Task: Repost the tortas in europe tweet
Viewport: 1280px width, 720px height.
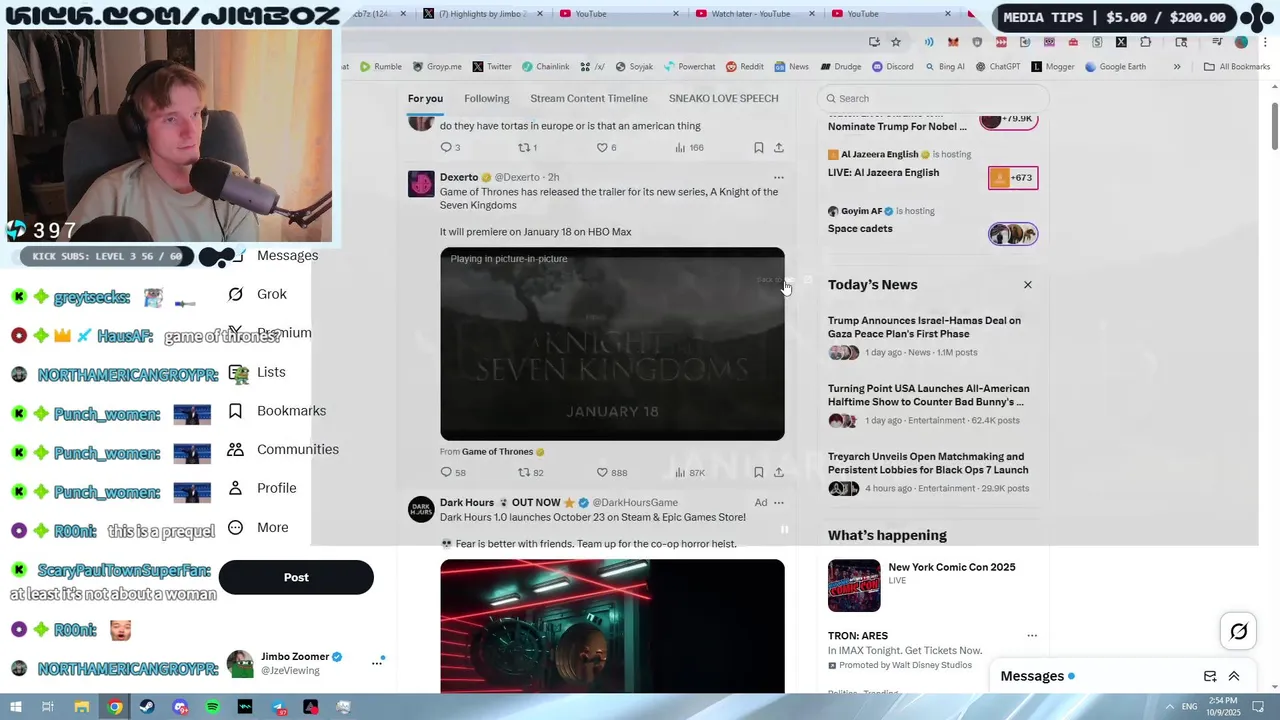Action: [x=527, y=147]
